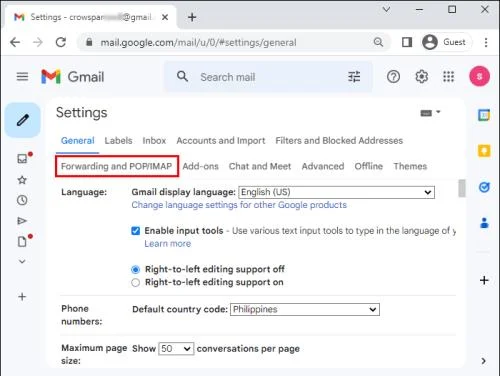Open Google Calendar side panel icon
Image resolution: width=500 pixels, height=376 pixels.
coord(484,115)
